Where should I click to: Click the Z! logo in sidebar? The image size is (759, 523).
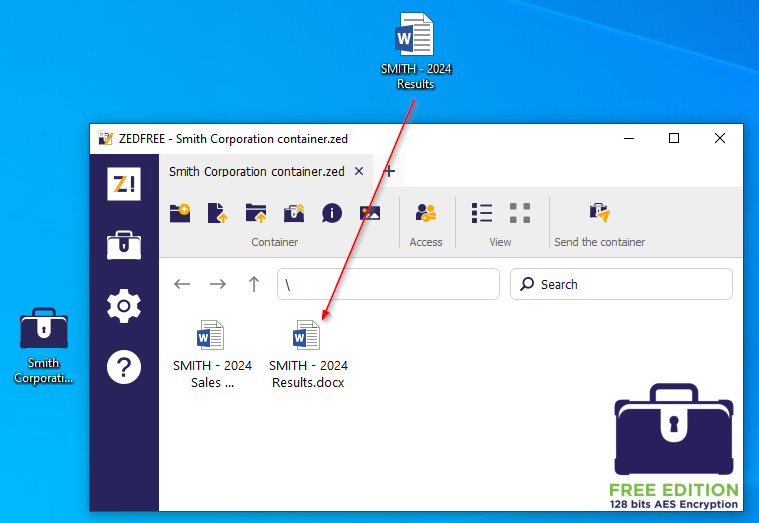pyautogui.click(x=124, y=184)
